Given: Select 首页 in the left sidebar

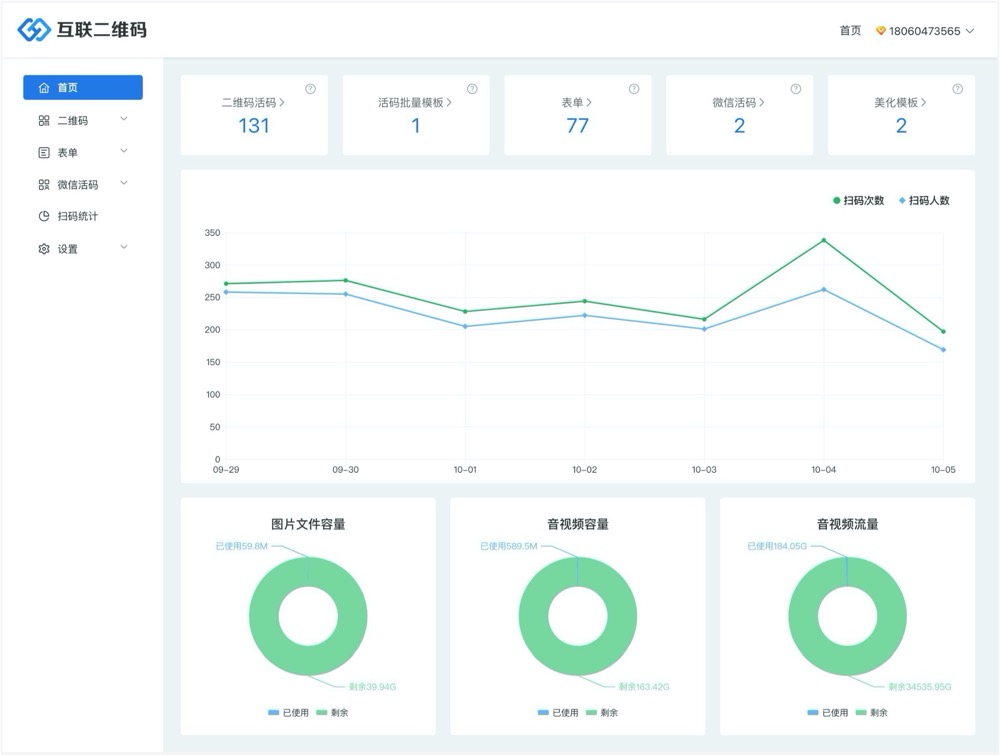Looking at the screenshot, I should tap(82, 88).
